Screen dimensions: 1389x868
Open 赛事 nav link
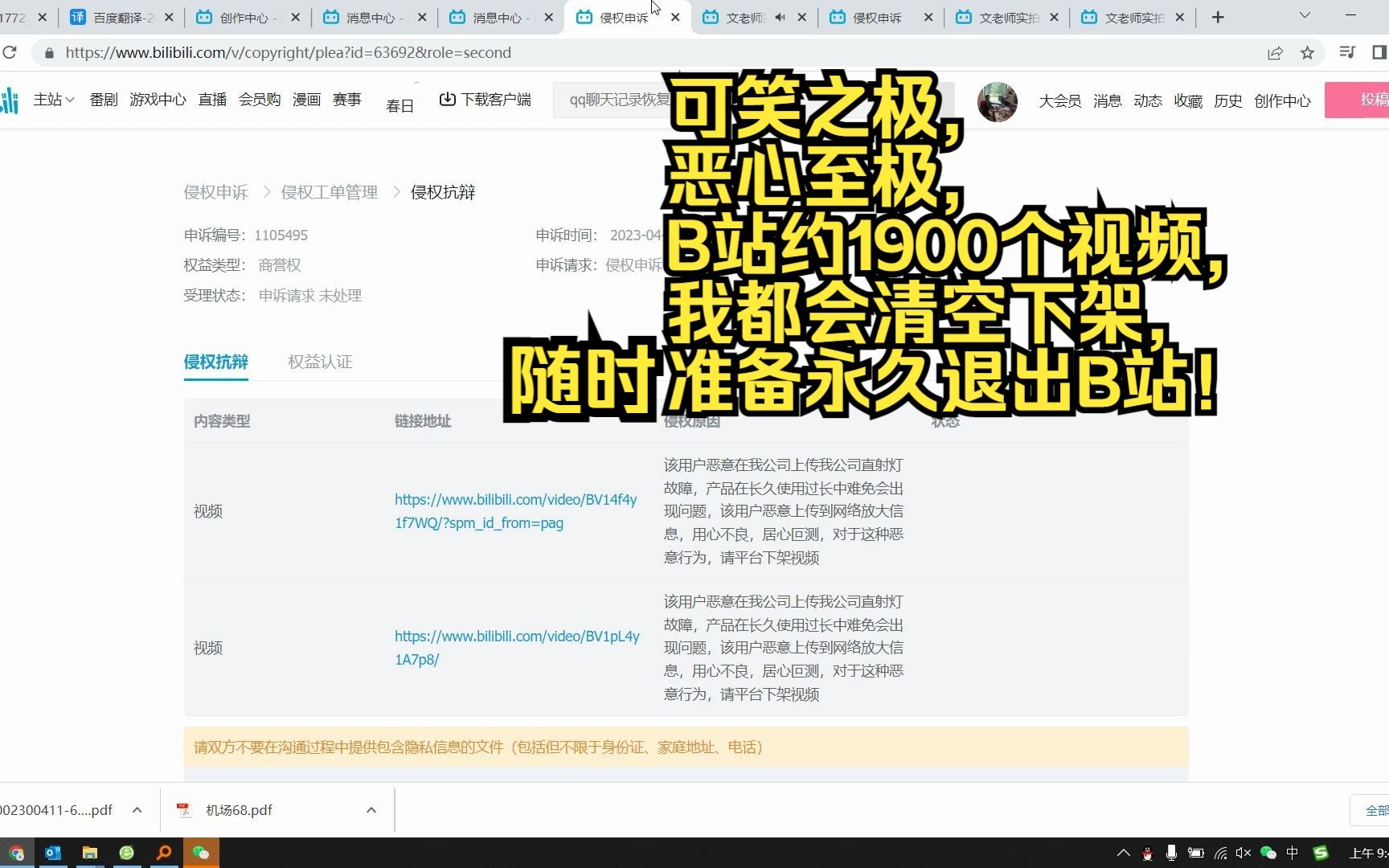(346, 100)
